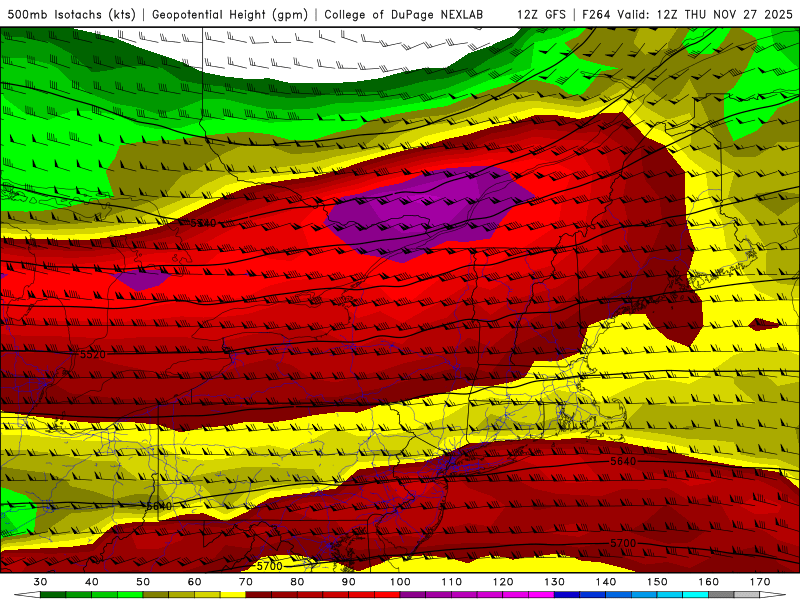Screen dimensions: 800x600
Task: Click the 90 knot color bar label
Action: click(348, 582)
